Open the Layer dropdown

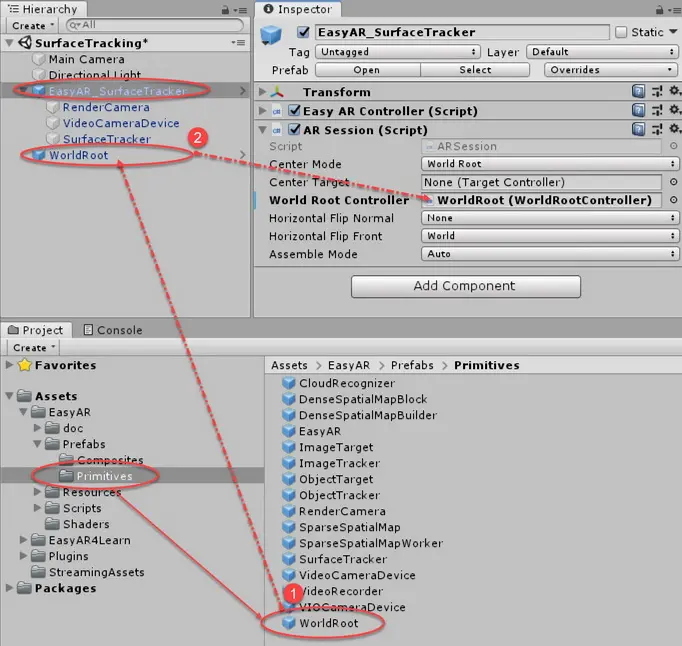click(x=603, y=52)
